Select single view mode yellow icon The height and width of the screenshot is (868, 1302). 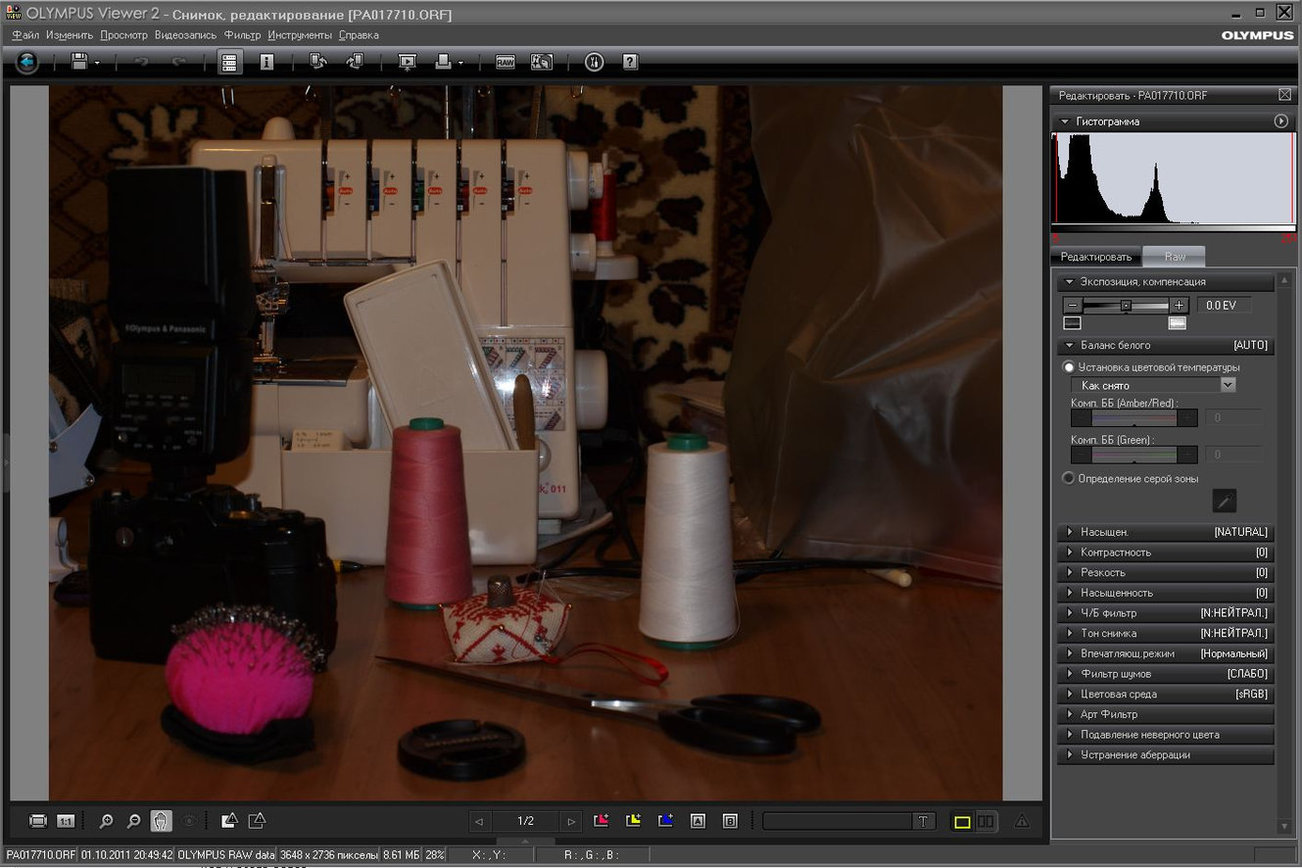[x=962, y=822]
